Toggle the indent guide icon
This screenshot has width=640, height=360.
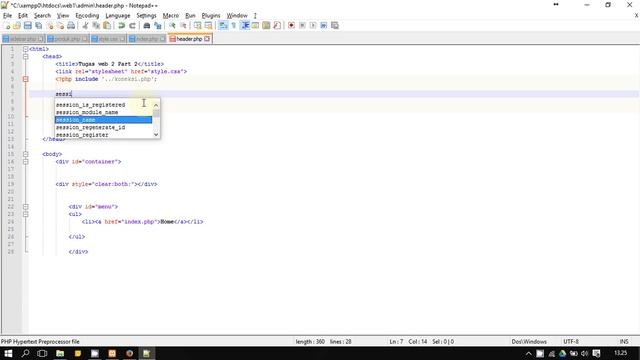coord(245,26)
